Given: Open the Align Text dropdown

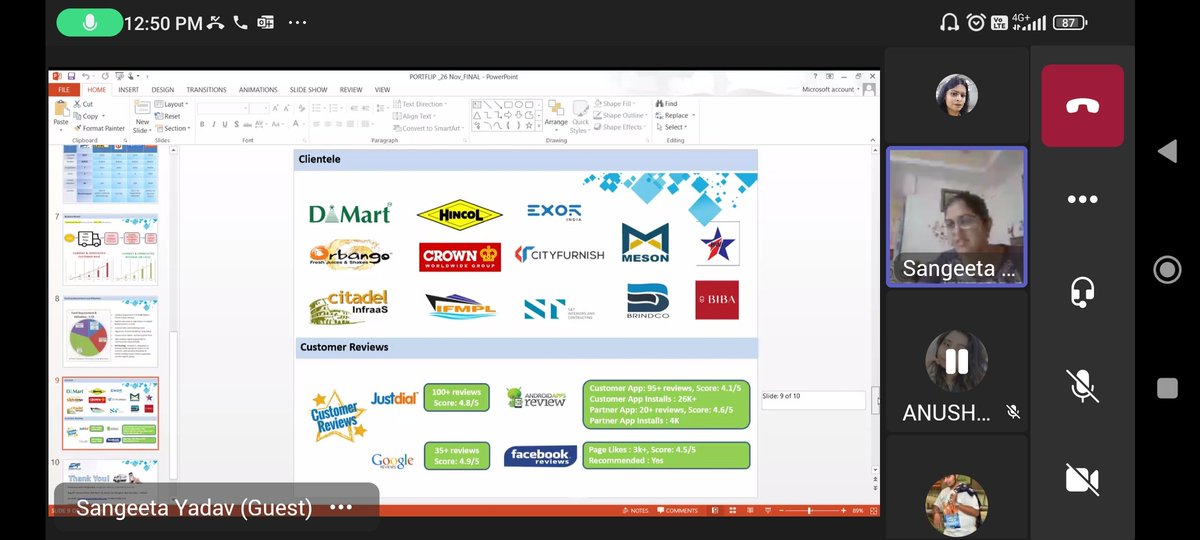Looking at the screenshot, I should coord(415,116).
